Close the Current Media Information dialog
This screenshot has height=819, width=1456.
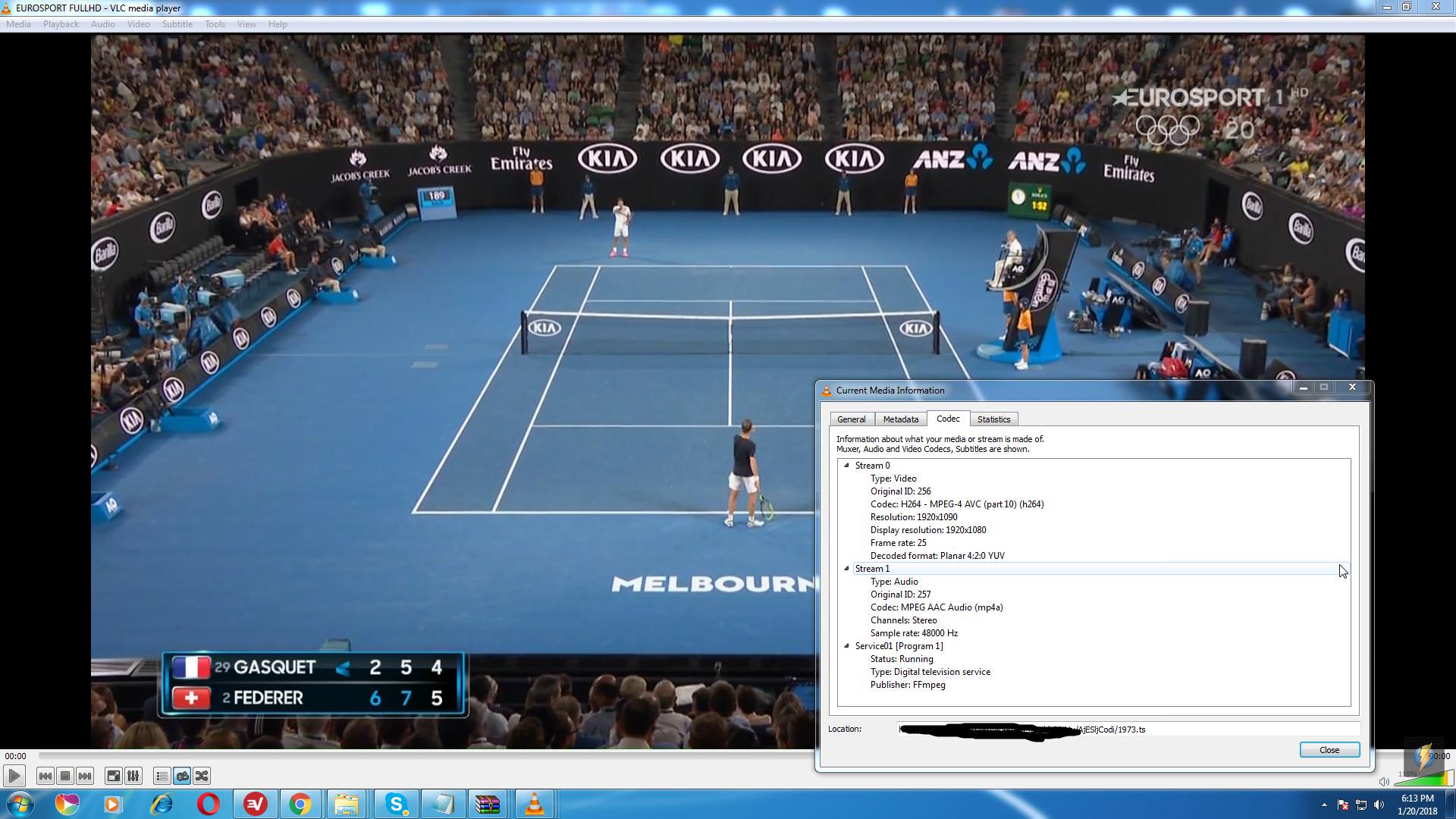pyautogui.click(x=1329, y=750)
